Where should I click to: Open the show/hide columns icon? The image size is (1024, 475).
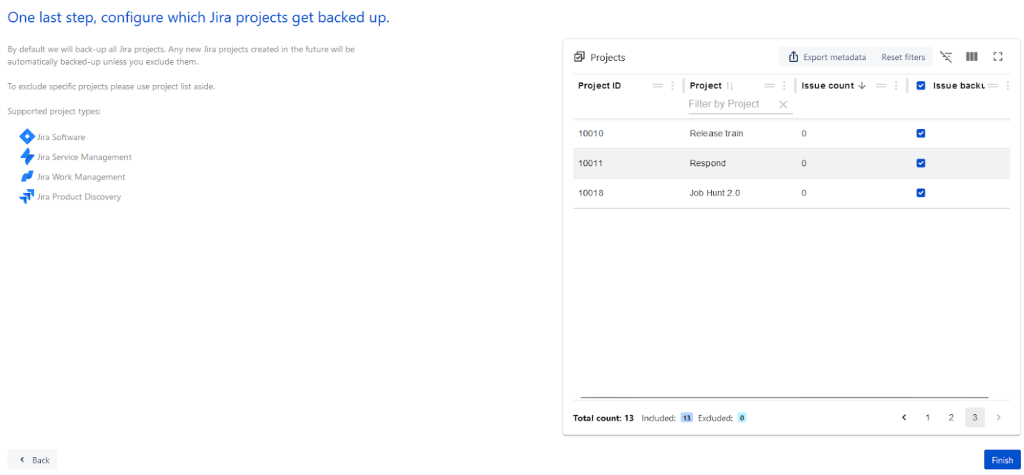[x=971, y=57]
